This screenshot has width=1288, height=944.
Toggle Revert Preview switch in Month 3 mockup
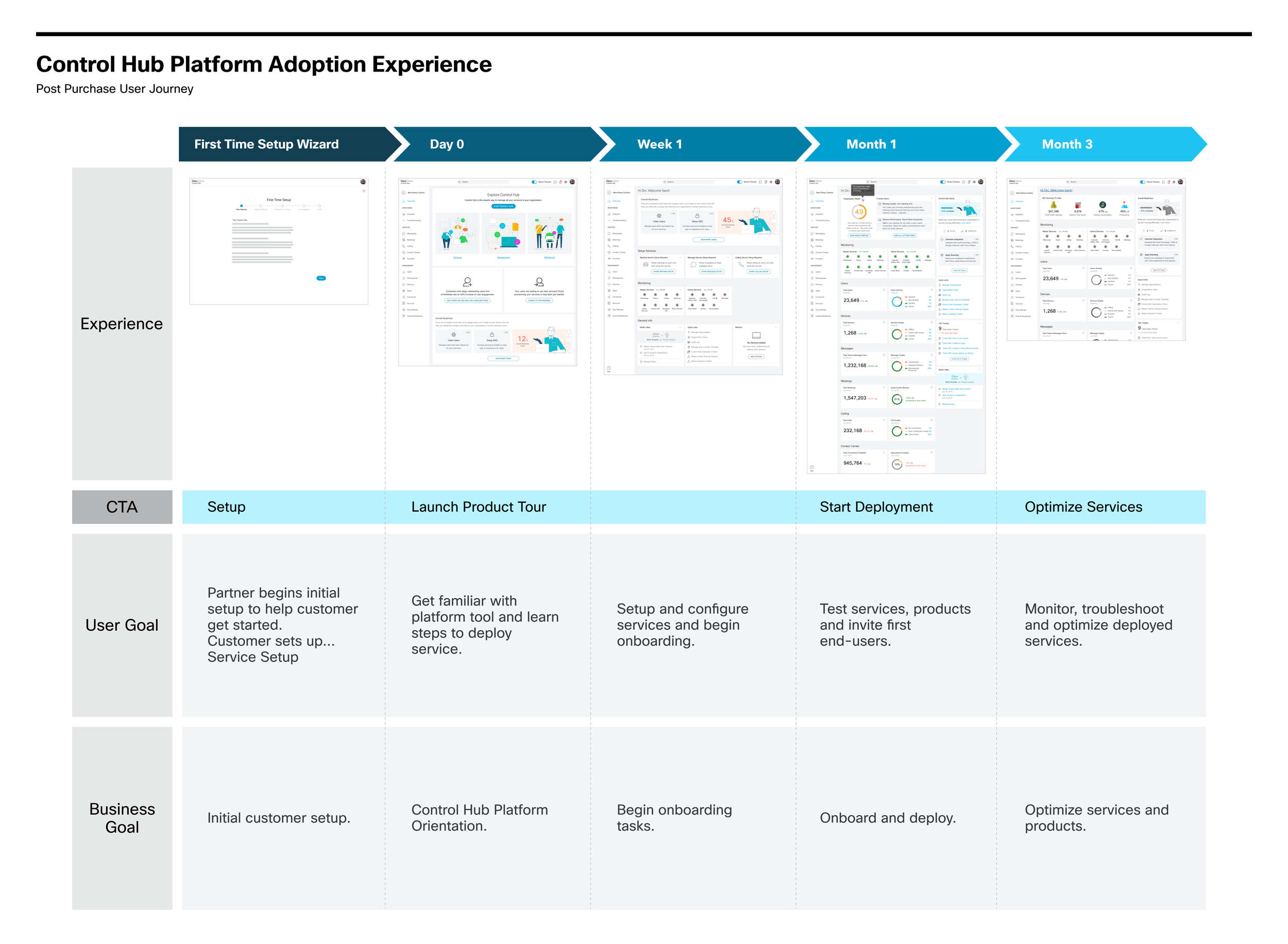pyautogui.click(x=1142, y=182)
